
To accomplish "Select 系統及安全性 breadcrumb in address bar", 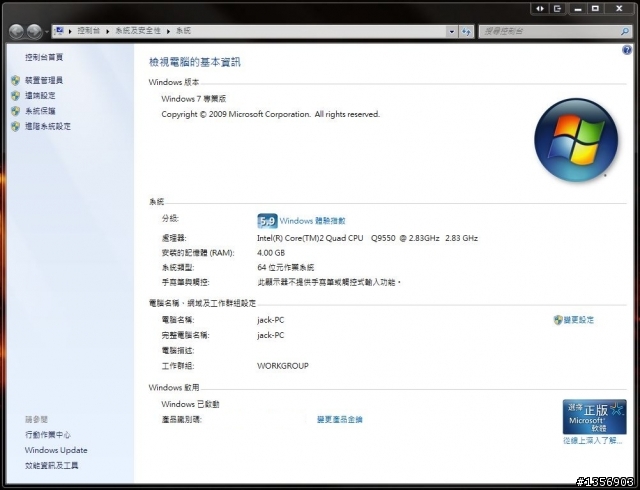I will pos(138,31).
